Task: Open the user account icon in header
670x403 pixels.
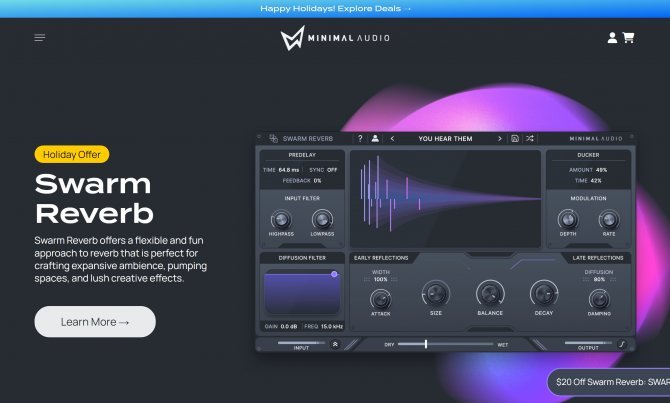Action: 612,38
